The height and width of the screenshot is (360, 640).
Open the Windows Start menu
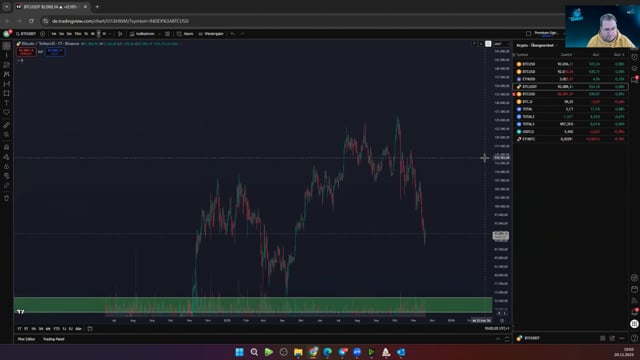click(240, 352)
